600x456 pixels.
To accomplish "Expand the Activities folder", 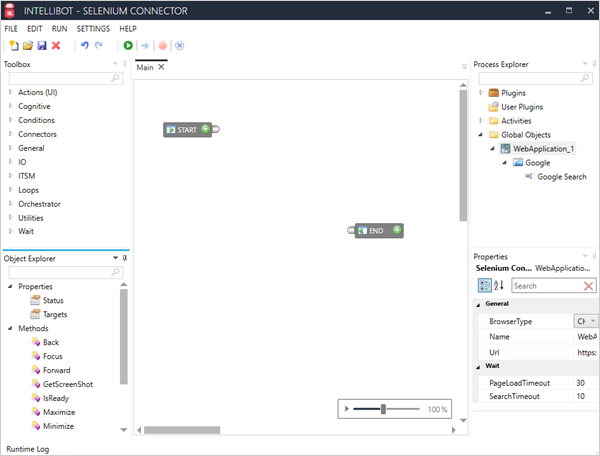I will (481, 121).
